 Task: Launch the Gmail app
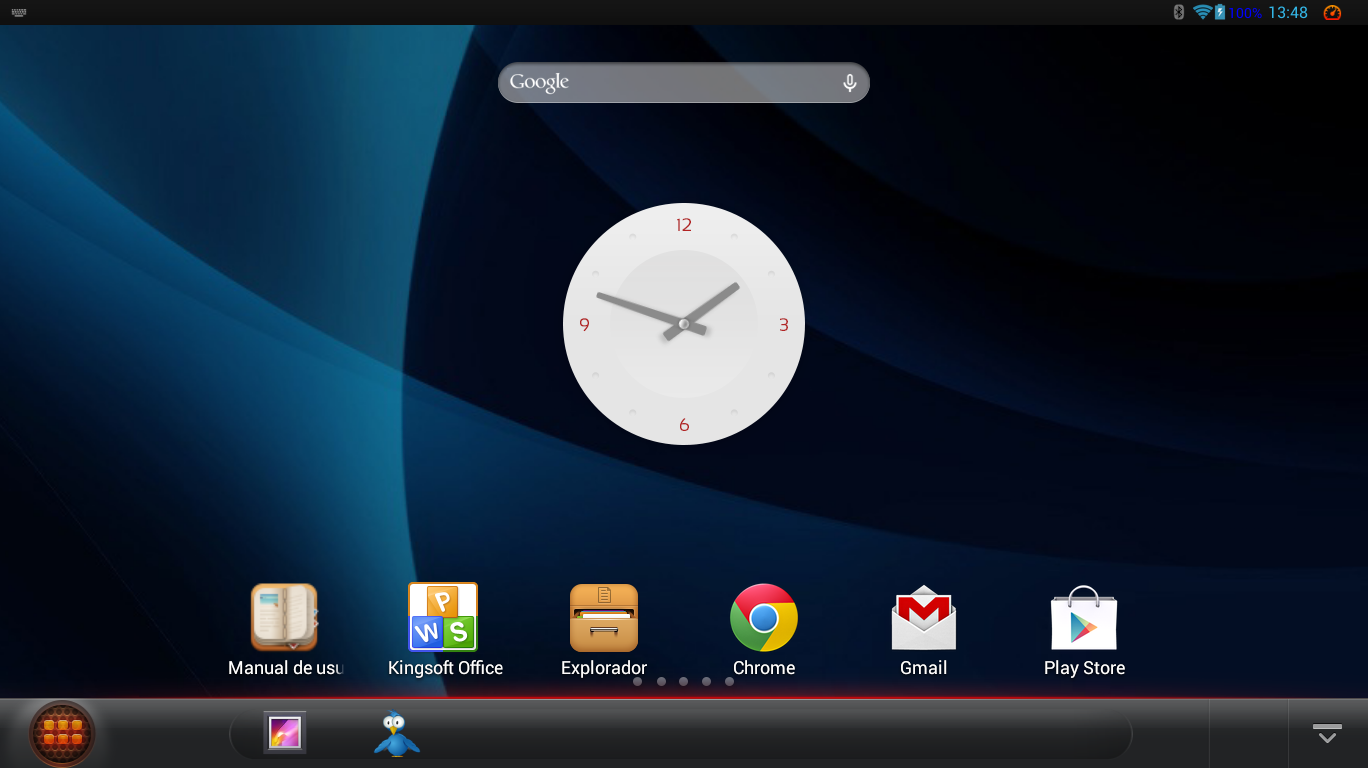(923, 618)
